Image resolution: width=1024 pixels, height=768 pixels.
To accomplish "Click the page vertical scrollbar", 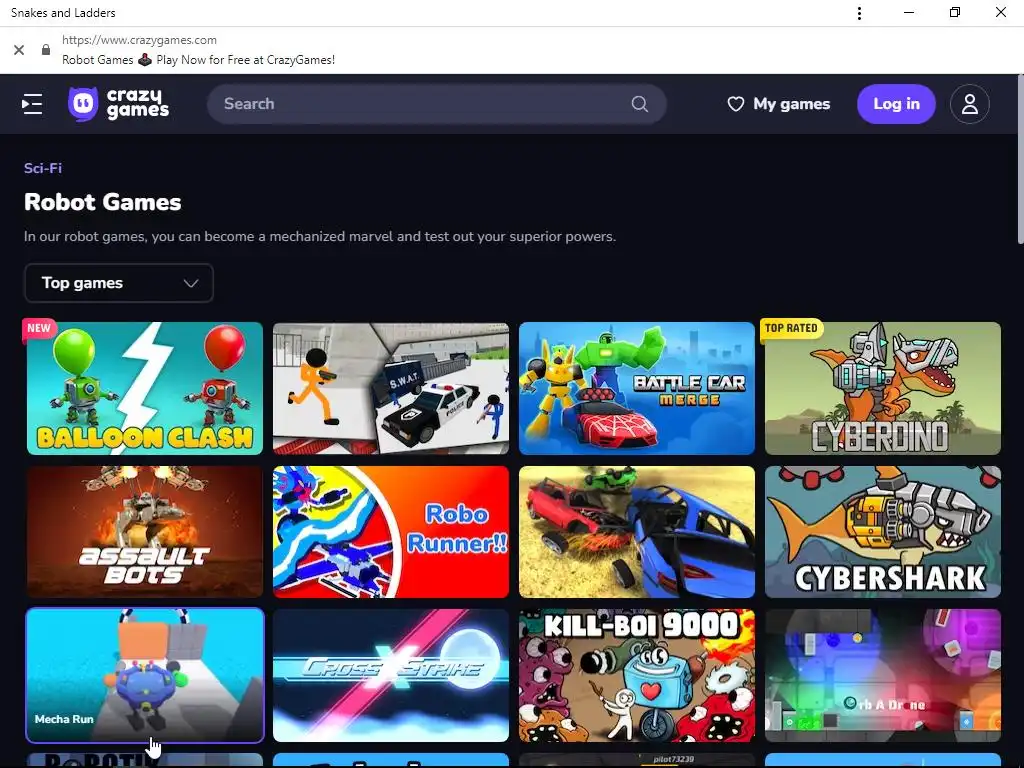I will 1020,160.
